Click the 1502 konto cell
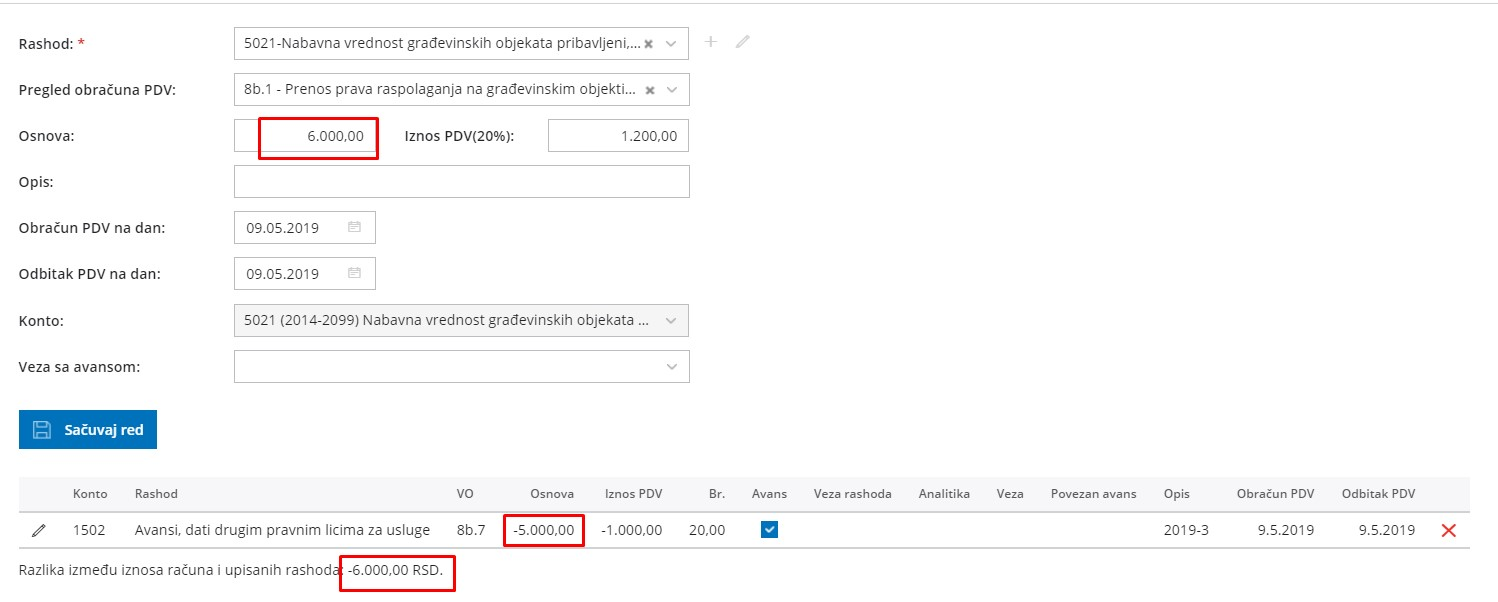This screenshot has width=1498, height=602. tap(89, 530)
